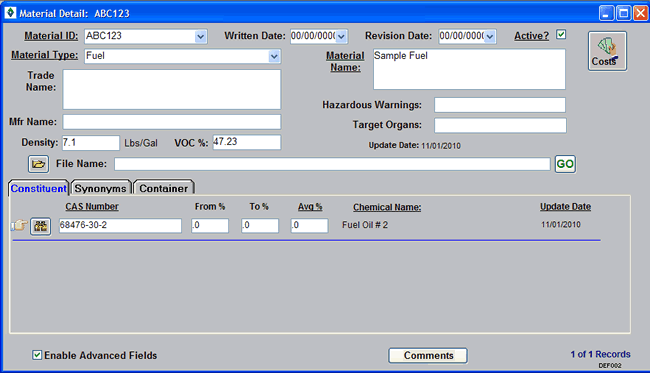Click the Material Name underlined label
Screen dimensions: 650x373
click(x=345, y=61)
